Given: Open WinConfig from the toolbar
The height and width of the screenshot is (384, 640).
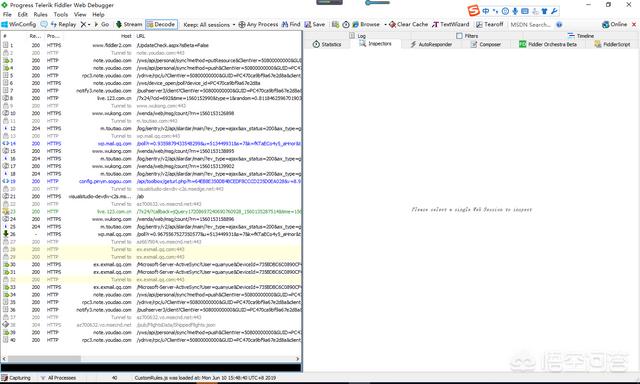Looking at the screenshot, I should (x=19, y=24).
